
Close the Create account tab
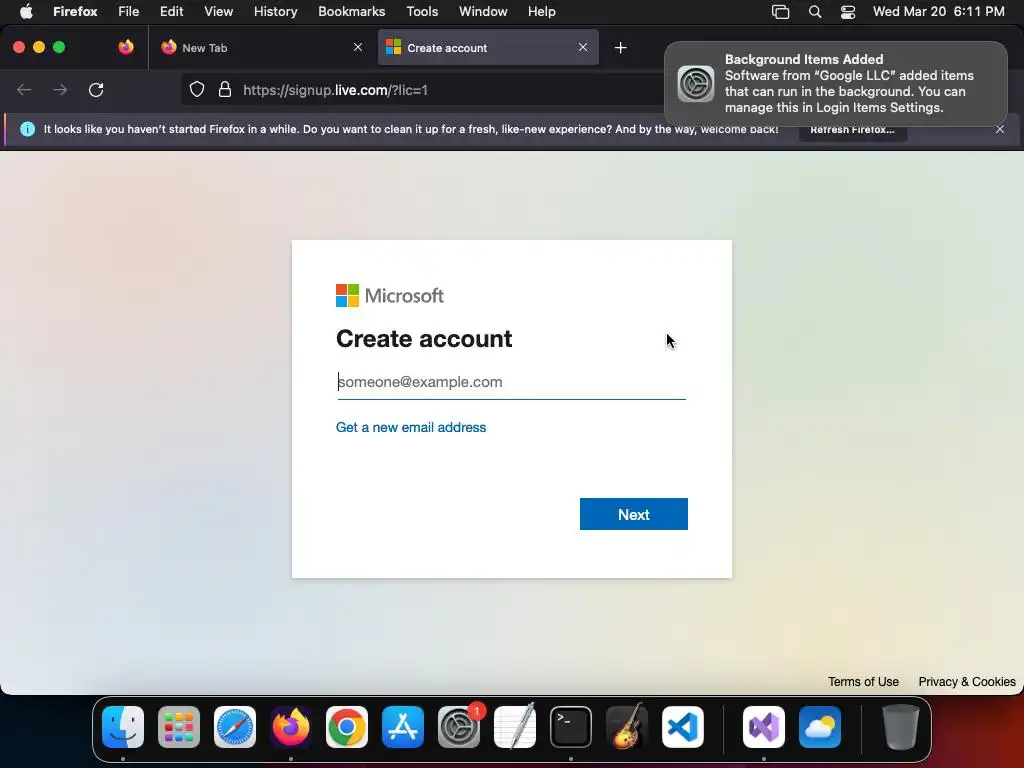[x=583, y=47]
